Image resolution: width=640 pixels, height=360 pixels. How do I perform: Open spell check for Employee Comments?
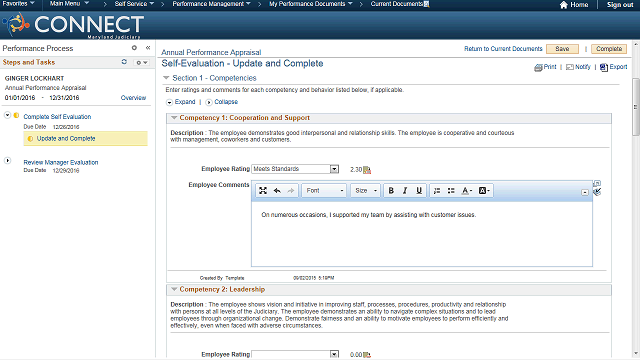(597, 191)
